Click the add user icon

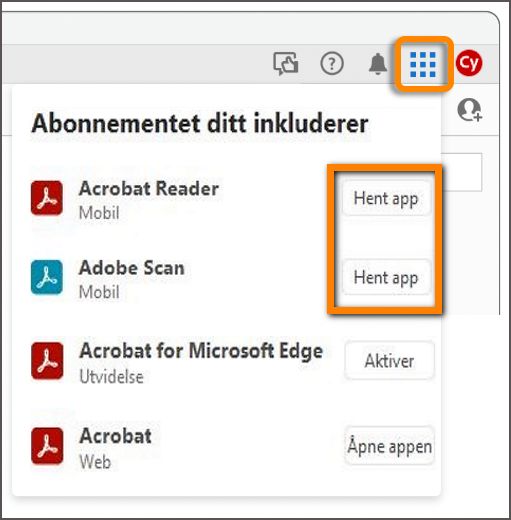point(469,110)
